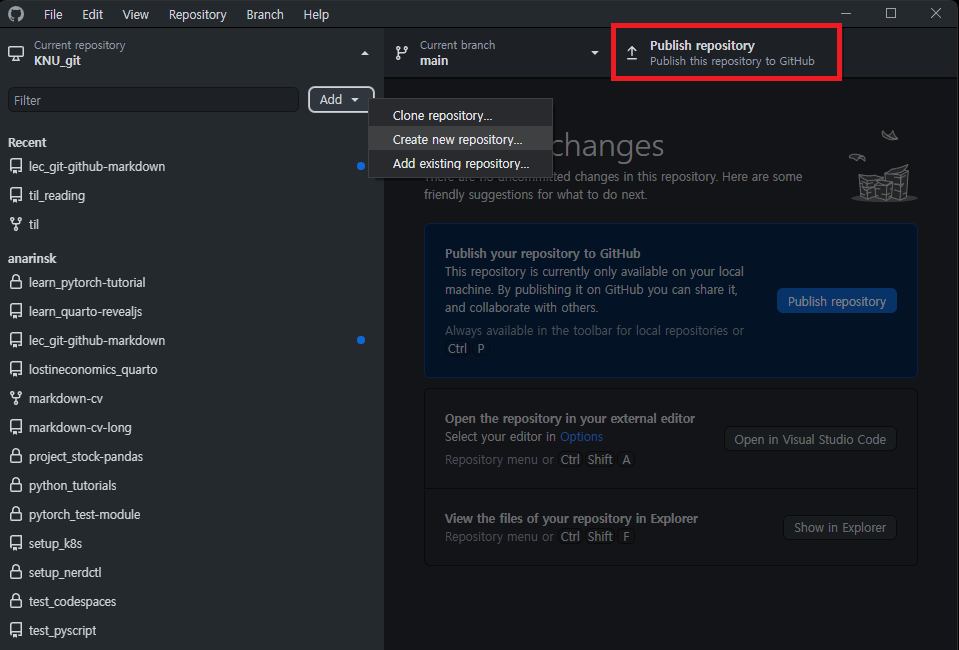959x650 pixels.
Task: Select lostineconomics_quarto repository name
Action: click(93, 369)
